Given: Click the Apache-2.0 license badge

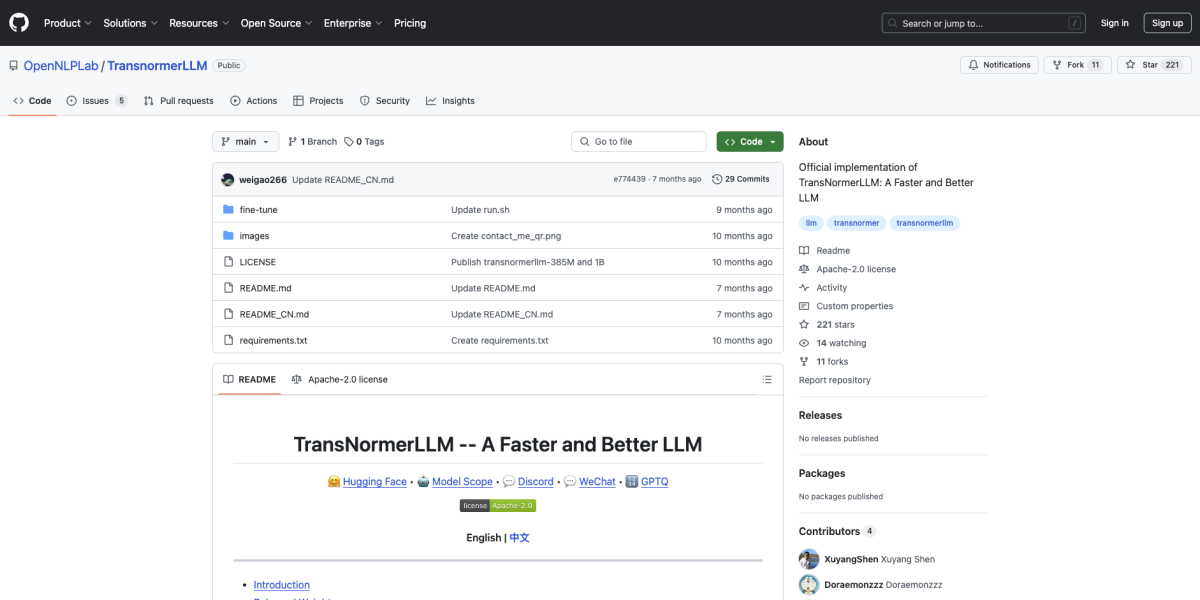Looking at the screenshot, I should 498,506.
